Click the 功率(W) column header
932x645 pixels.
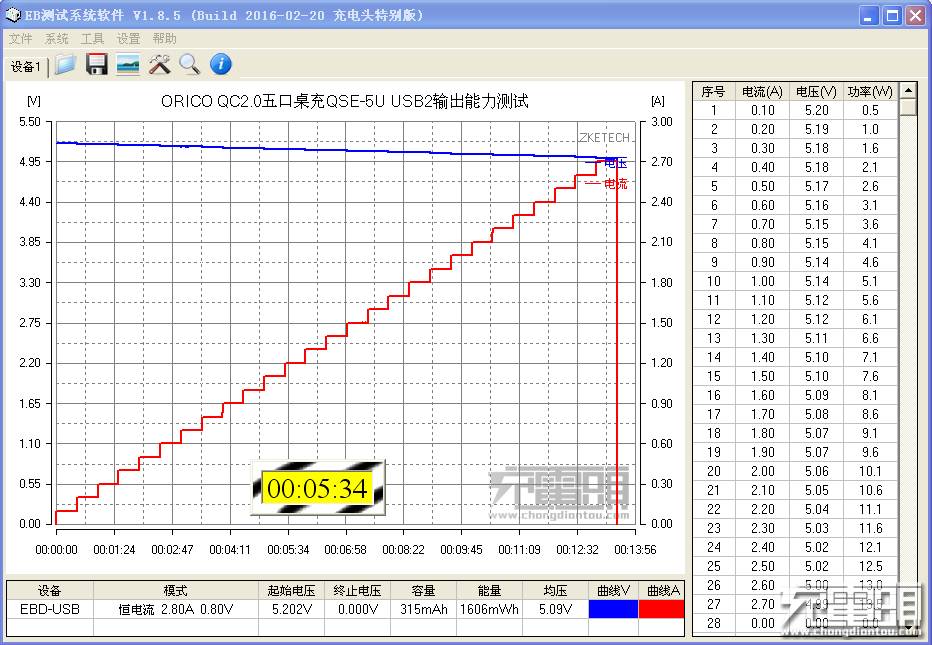870,92
